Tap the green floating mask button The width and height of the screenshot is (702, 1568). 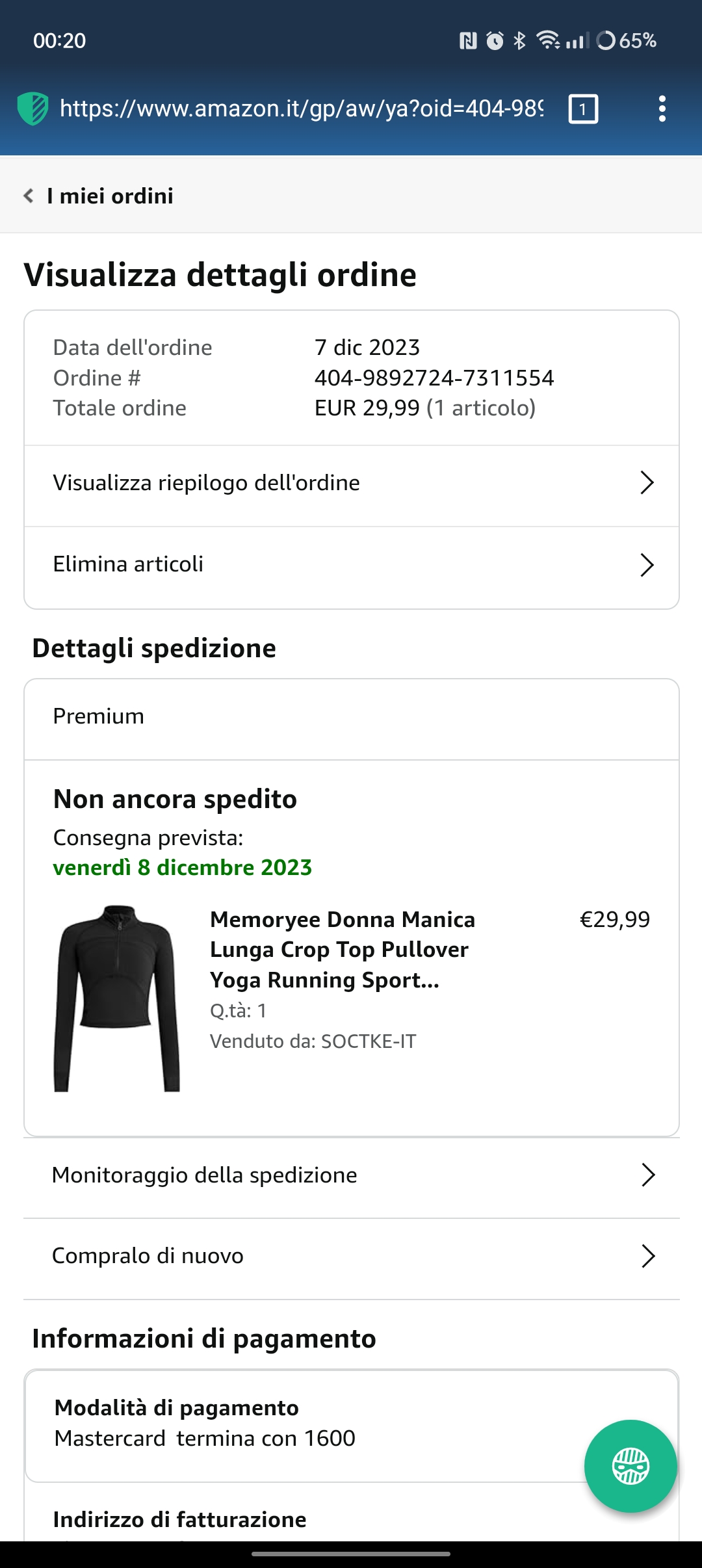click(x=630, y=1466)
